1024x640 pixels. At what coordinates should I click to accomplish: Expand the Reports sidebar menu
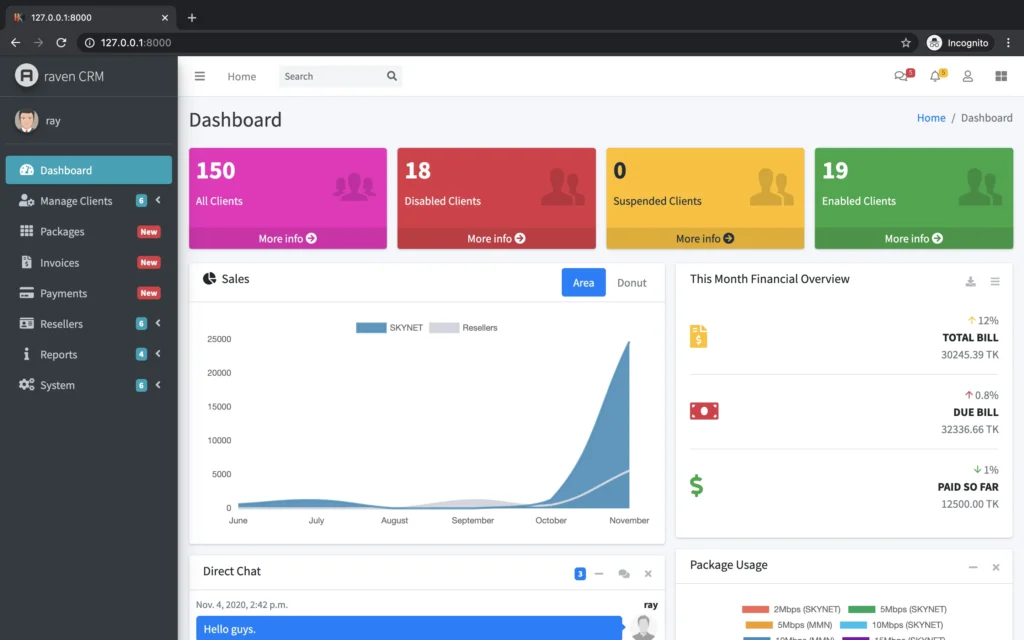click(x=89, y=354)
